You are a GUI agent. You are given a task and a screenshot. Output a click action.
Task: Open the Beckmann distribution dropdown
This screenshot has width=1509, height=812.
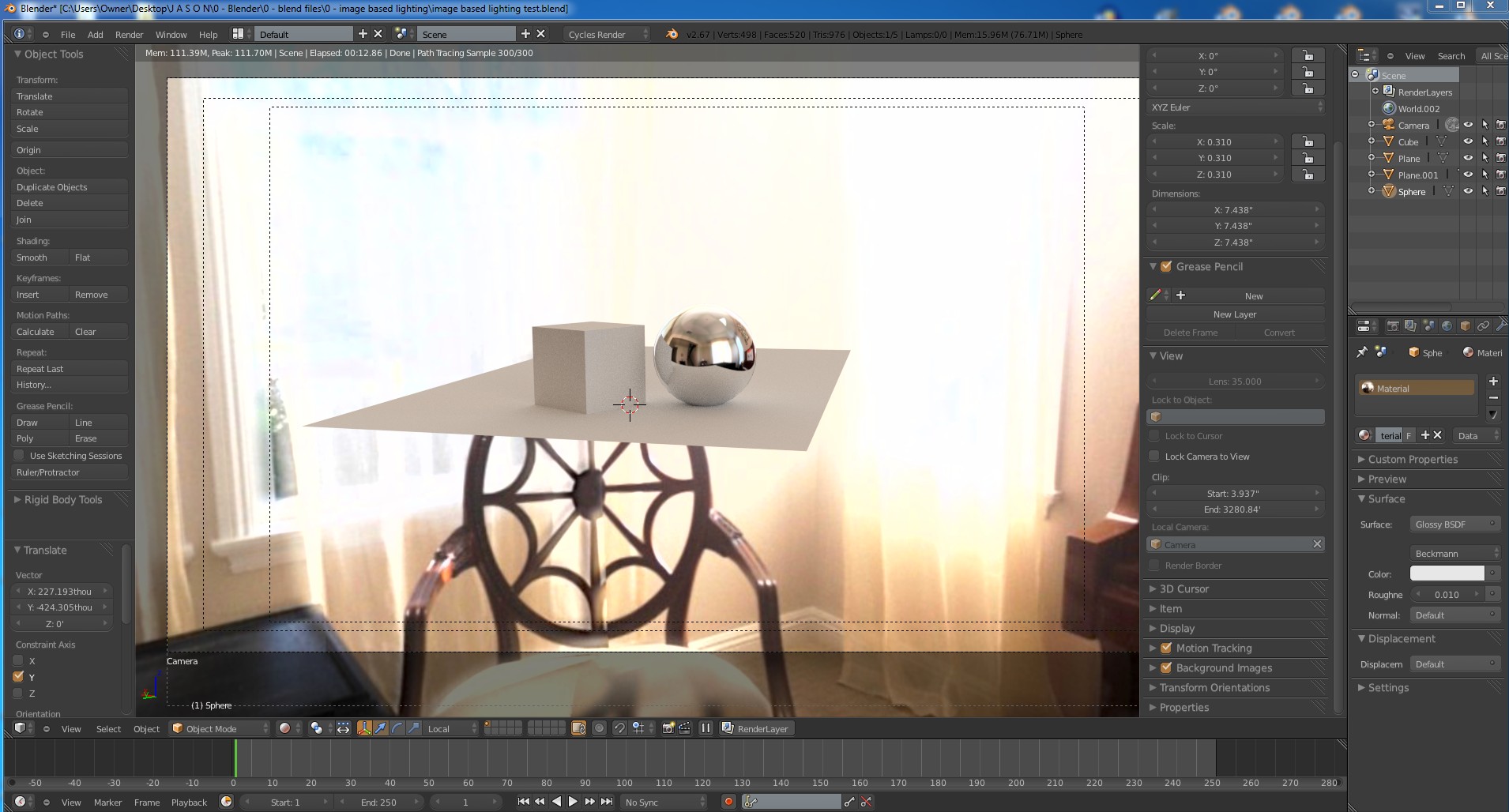point(1454,554)
